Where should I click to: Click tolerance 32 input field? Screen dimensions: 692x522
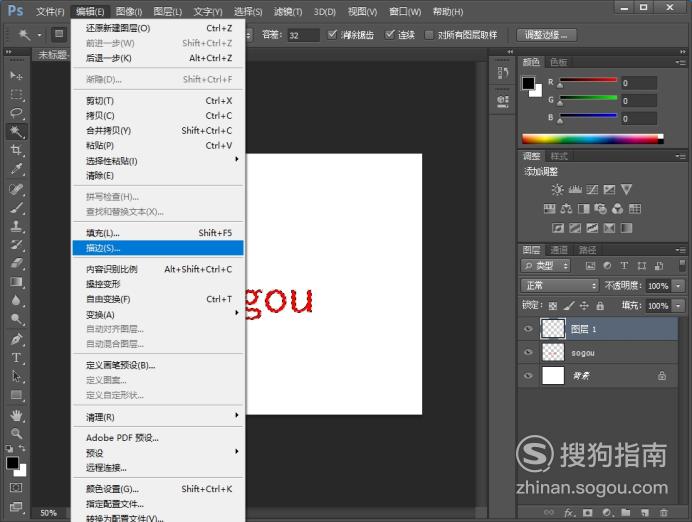click(x=303, y=35)
